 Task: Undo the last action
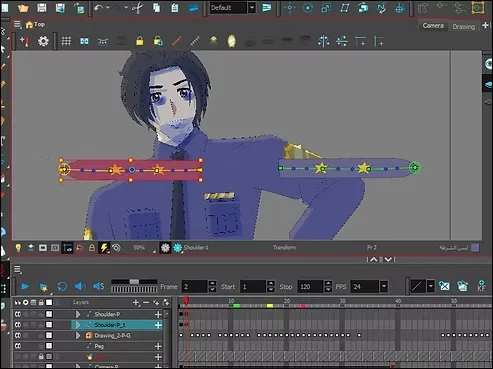point(98,8)
